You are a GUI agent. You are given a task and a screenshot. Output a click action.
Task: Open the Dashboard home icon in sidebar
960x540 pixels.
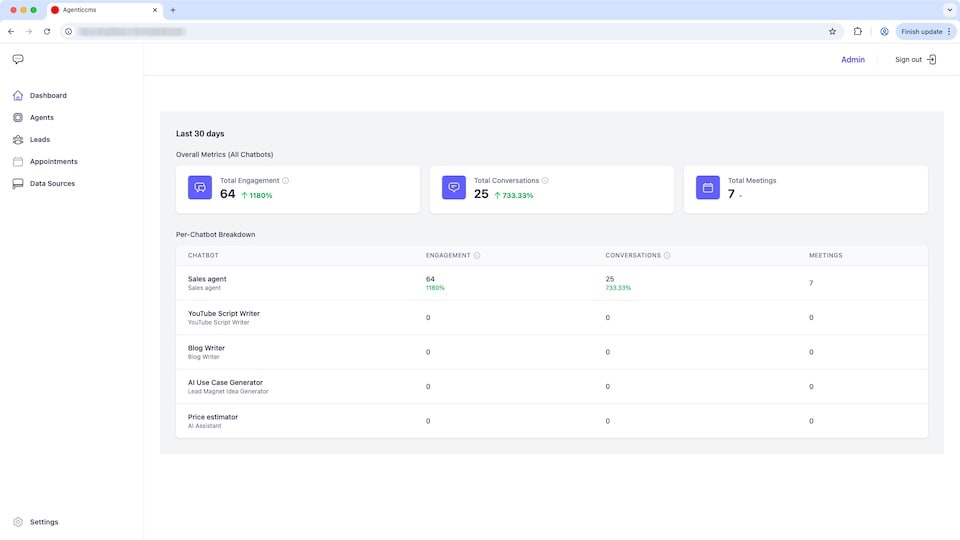pos(18,96)
